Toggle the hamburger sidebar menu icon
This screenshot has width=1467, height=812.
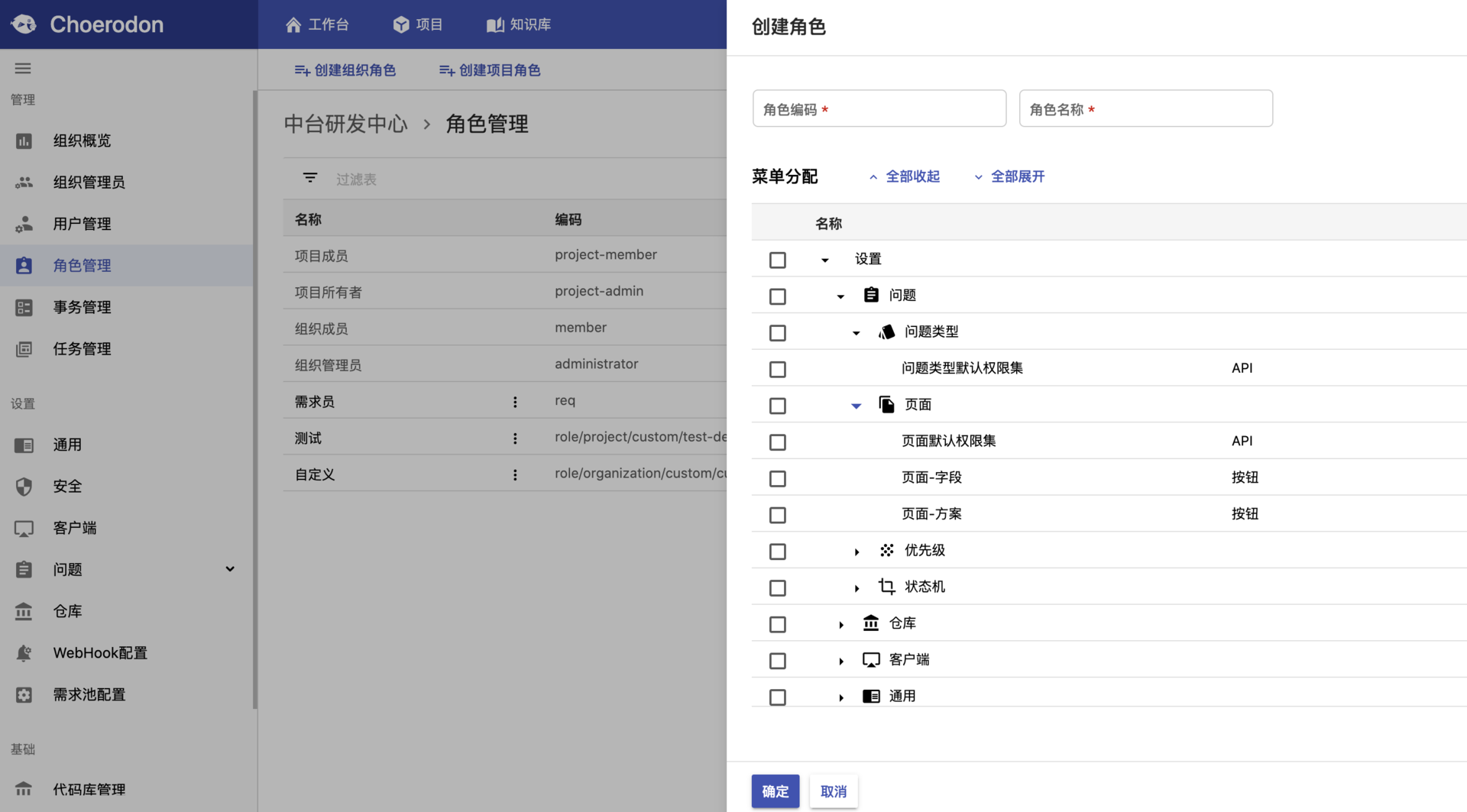[23, 69]
